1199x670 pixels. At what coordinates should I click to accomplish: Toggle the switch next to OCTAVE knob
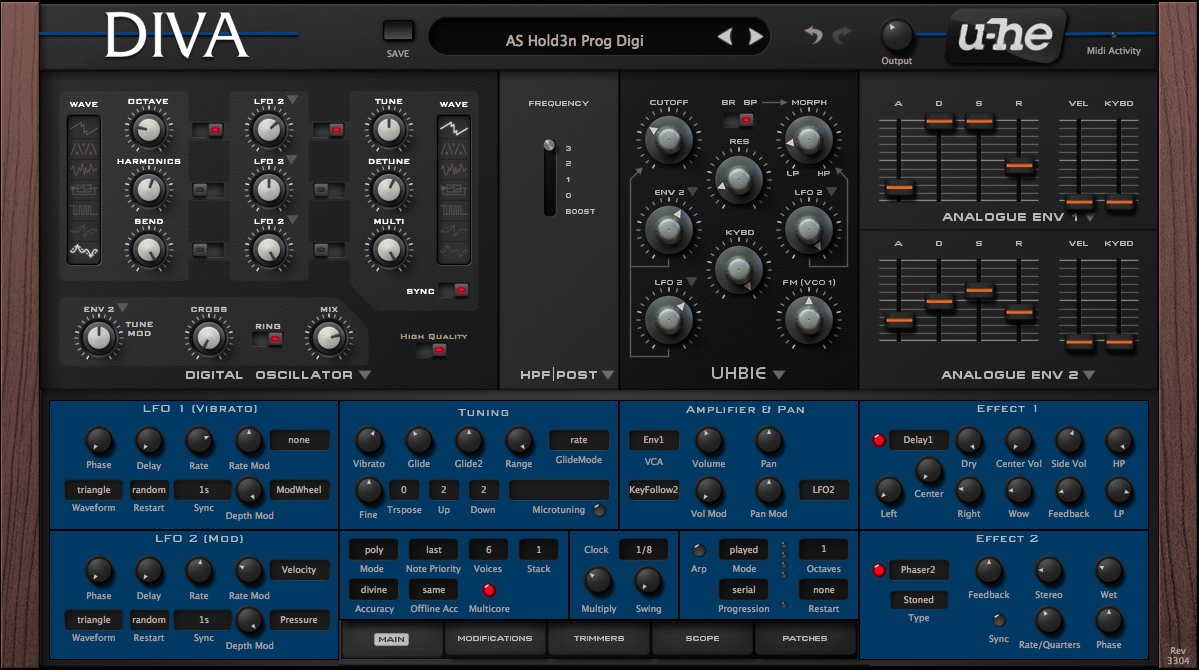207,130
